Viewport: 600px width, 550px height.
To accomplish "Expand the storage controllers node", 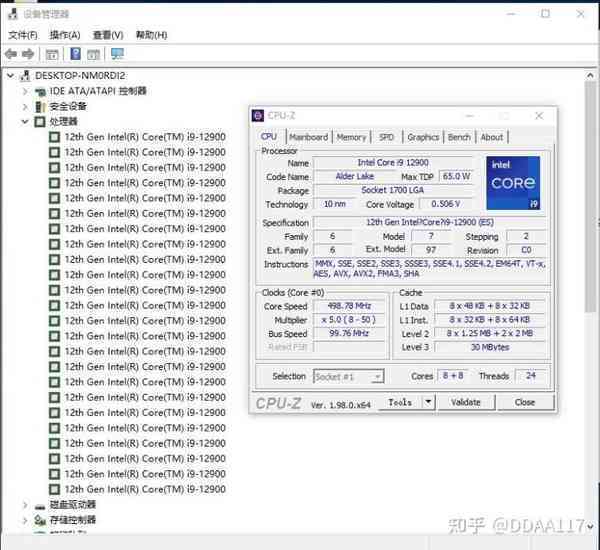I will 25,520.
